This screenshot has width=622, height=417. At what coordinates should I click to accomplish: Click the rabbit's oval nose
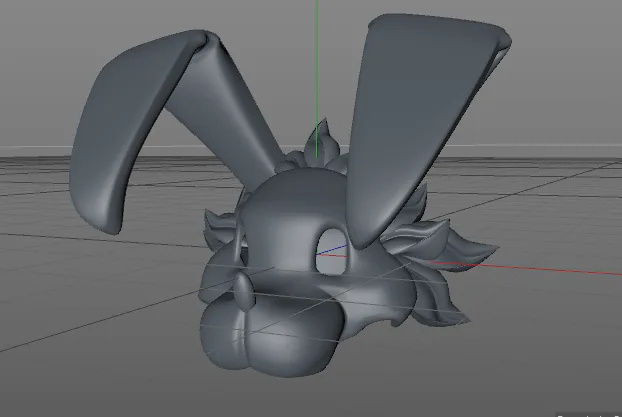[x=243, y=293]
